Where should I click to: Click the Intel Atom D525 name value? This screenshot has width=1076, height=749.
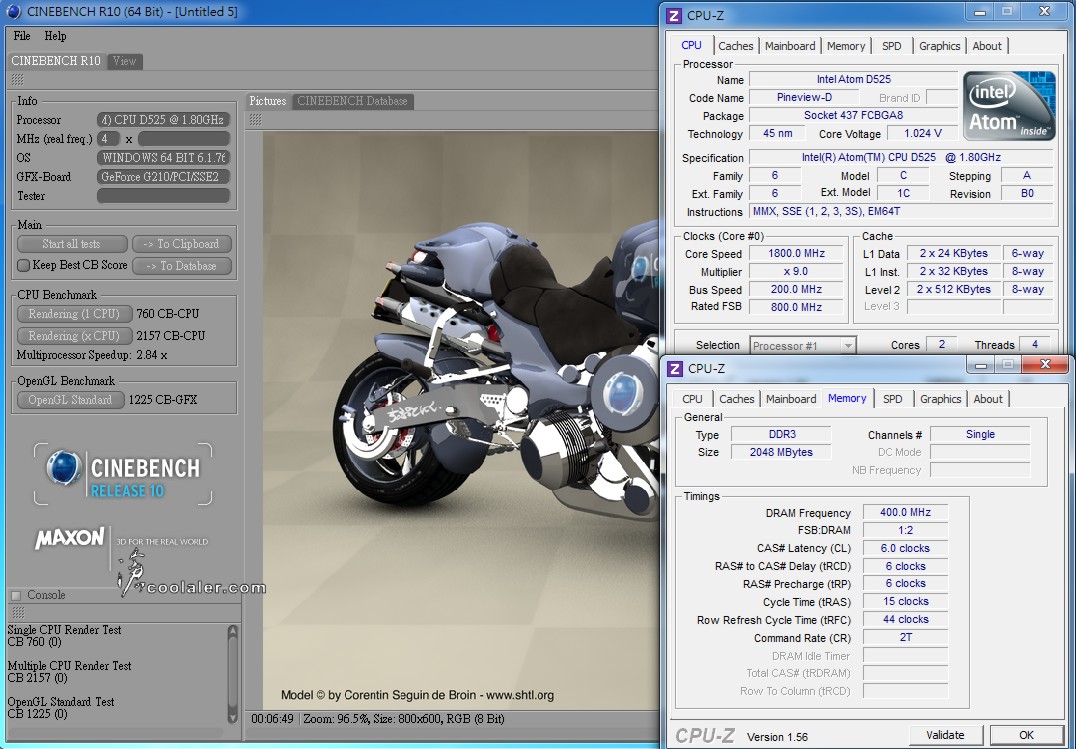(853, 80)
